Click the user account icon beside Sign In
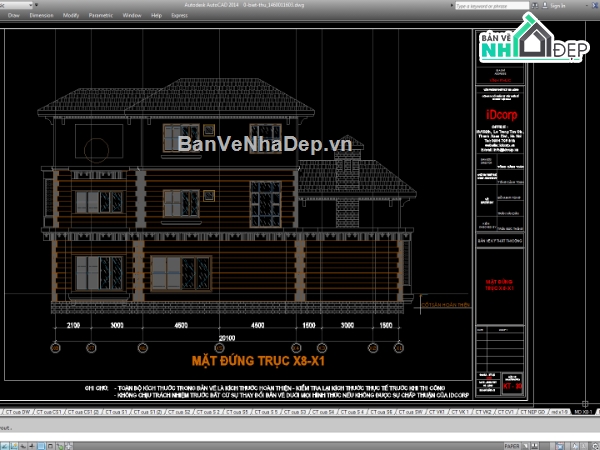 [545, 6]
